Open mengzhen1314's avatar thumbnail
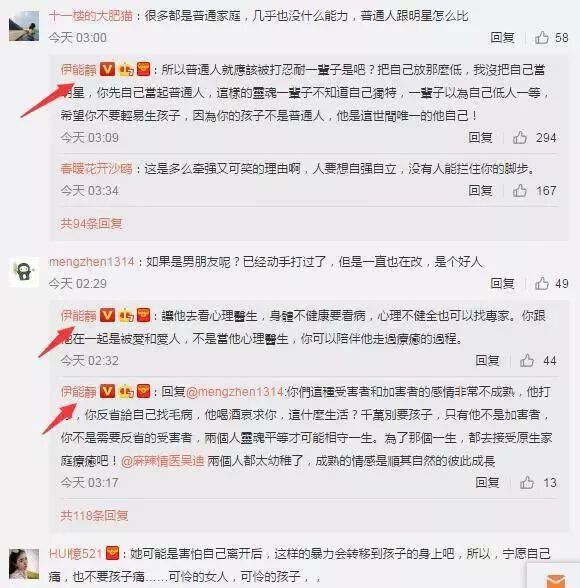Viewport: 580px width, 588px height. coord(24,272)
